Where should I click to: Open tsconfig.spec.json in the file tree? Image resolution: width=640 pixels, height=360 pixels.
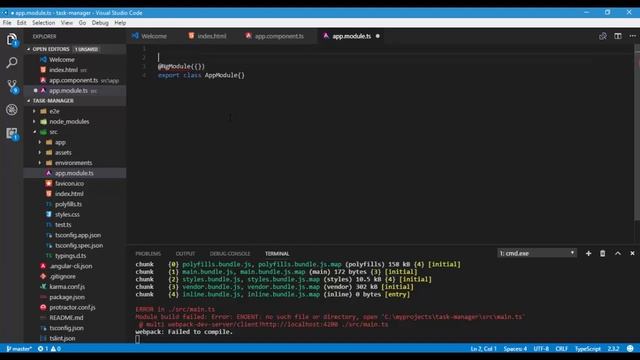pos(79,245)
